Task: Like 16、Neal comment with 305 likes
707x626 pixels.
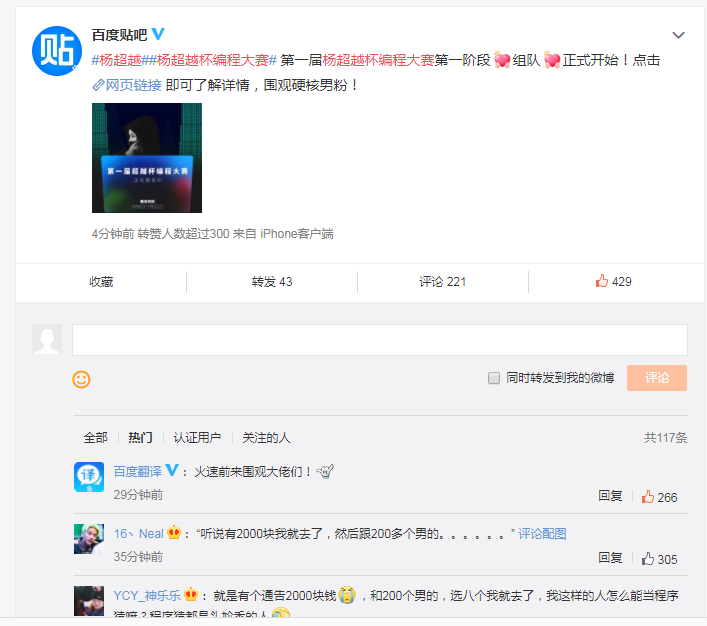Action: click(x=659, y=559)
